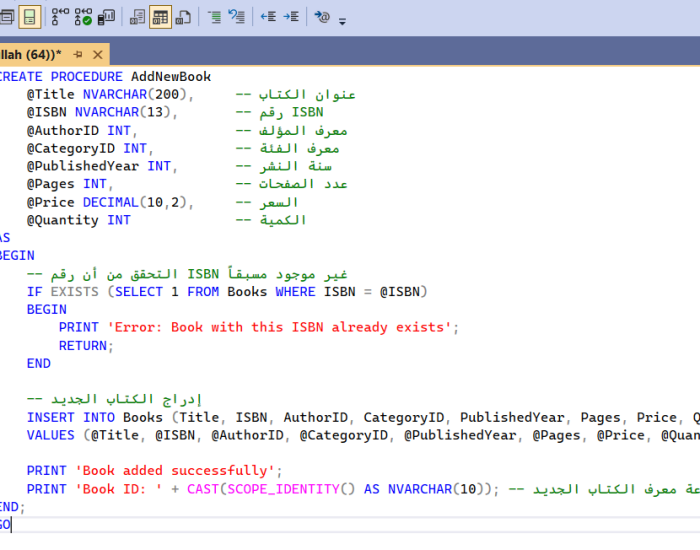This screenshot has width=700, height=550.
Task: Click the AddNewBook procedure name
Action: [171, 77]
